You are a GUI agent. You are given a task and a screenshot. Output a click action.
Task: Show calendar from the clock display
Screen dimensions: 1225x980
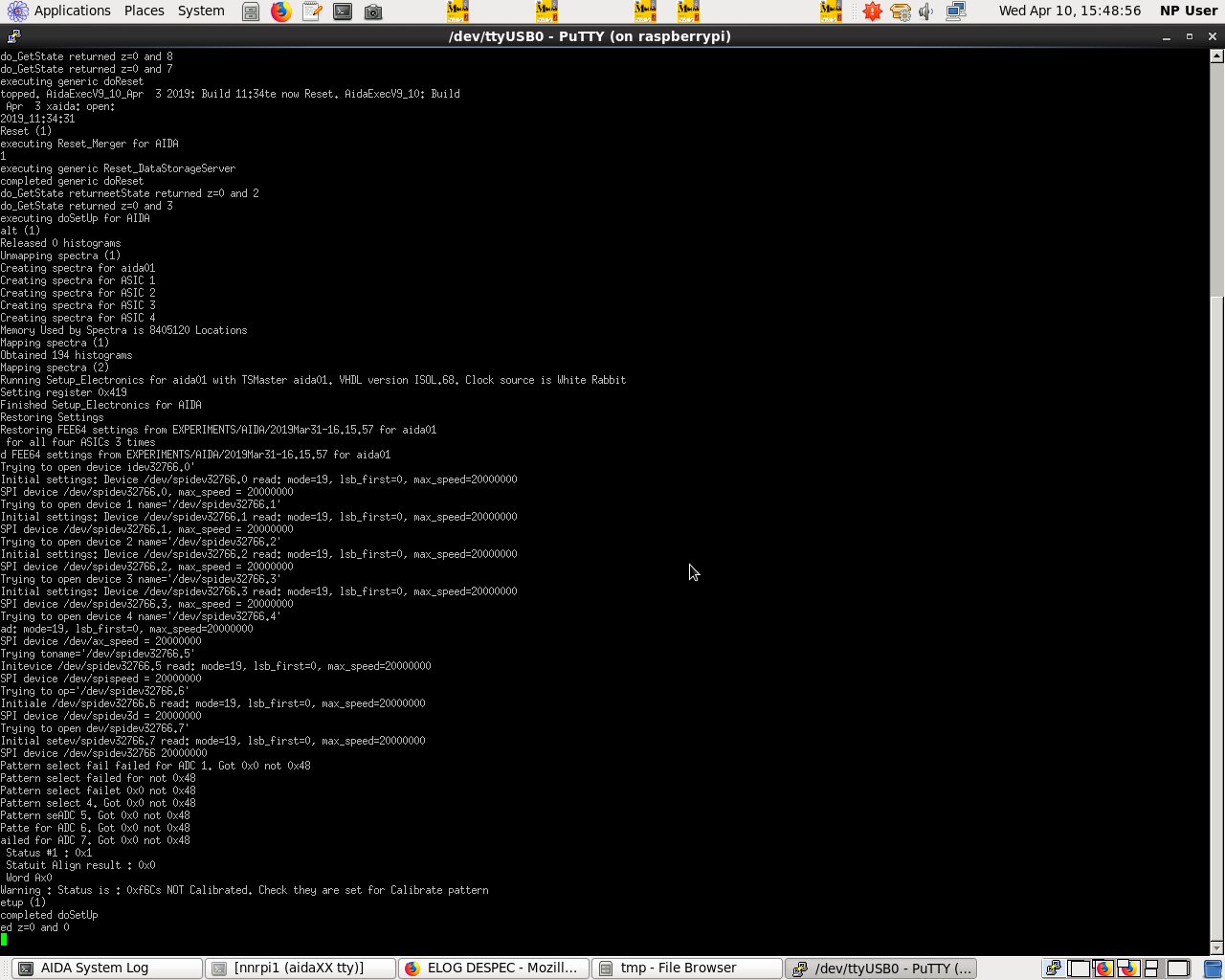[x=1070, y=11]
